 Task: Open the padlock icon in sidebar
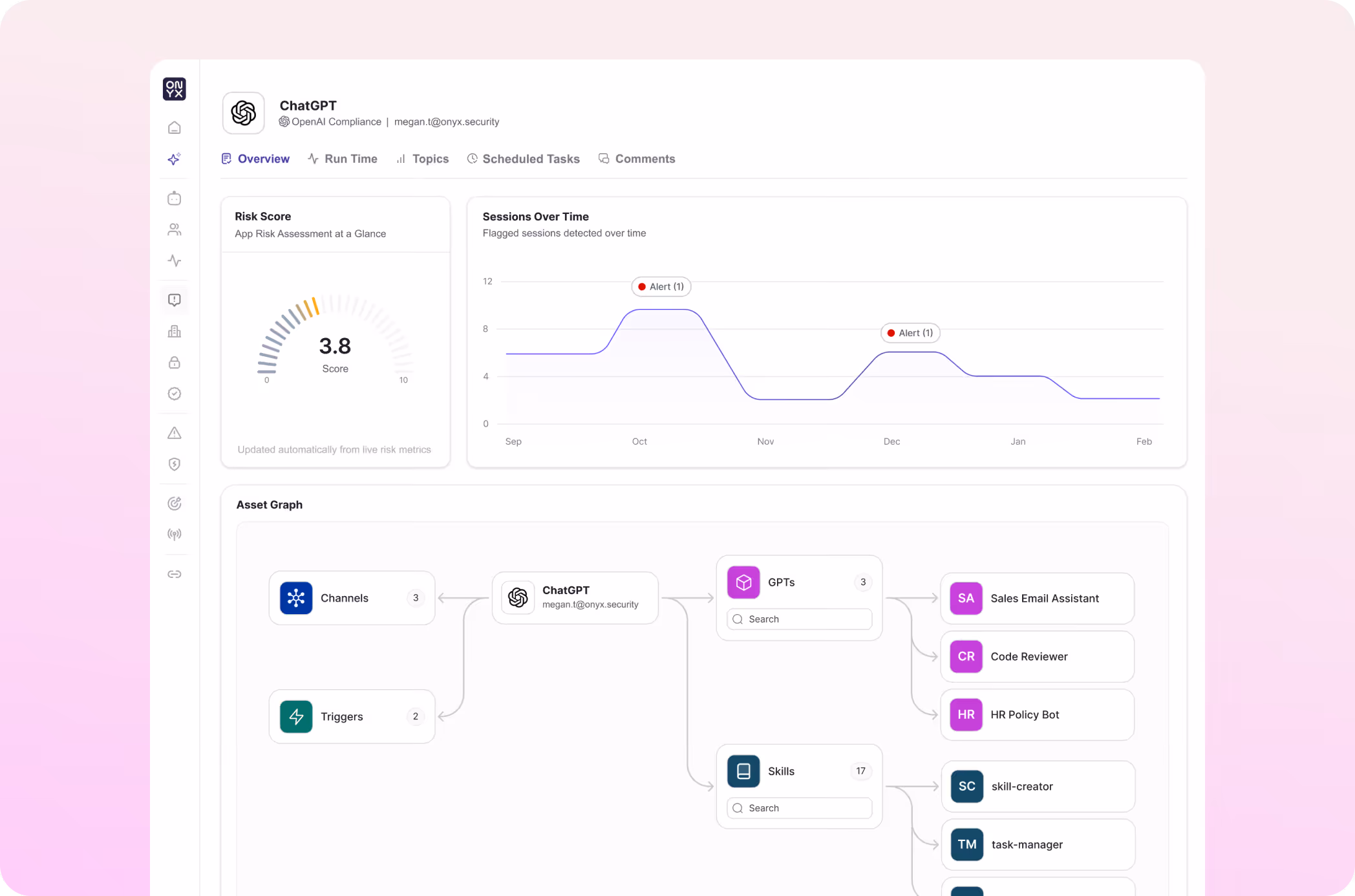pyautogui.click(x=175, y=363)
